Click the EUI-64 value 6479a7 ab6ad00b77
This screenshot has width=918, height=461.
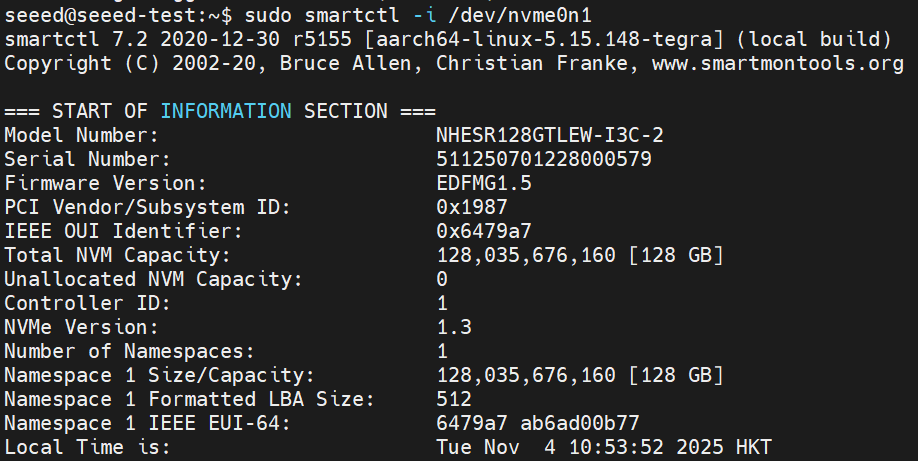pyautogui.click(x=538, y=423)
